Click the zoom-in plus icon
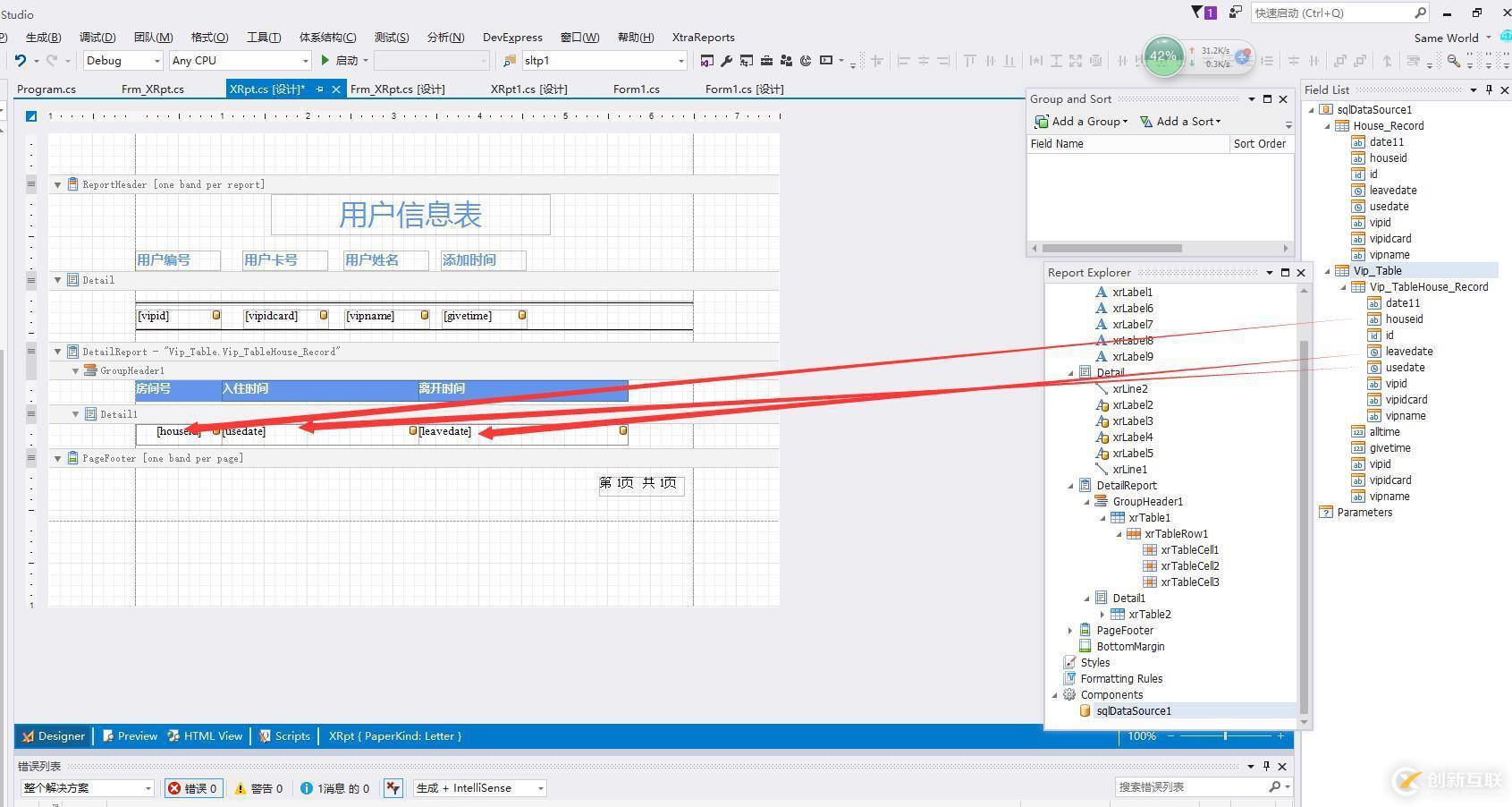 click(x=1280, y=736)
